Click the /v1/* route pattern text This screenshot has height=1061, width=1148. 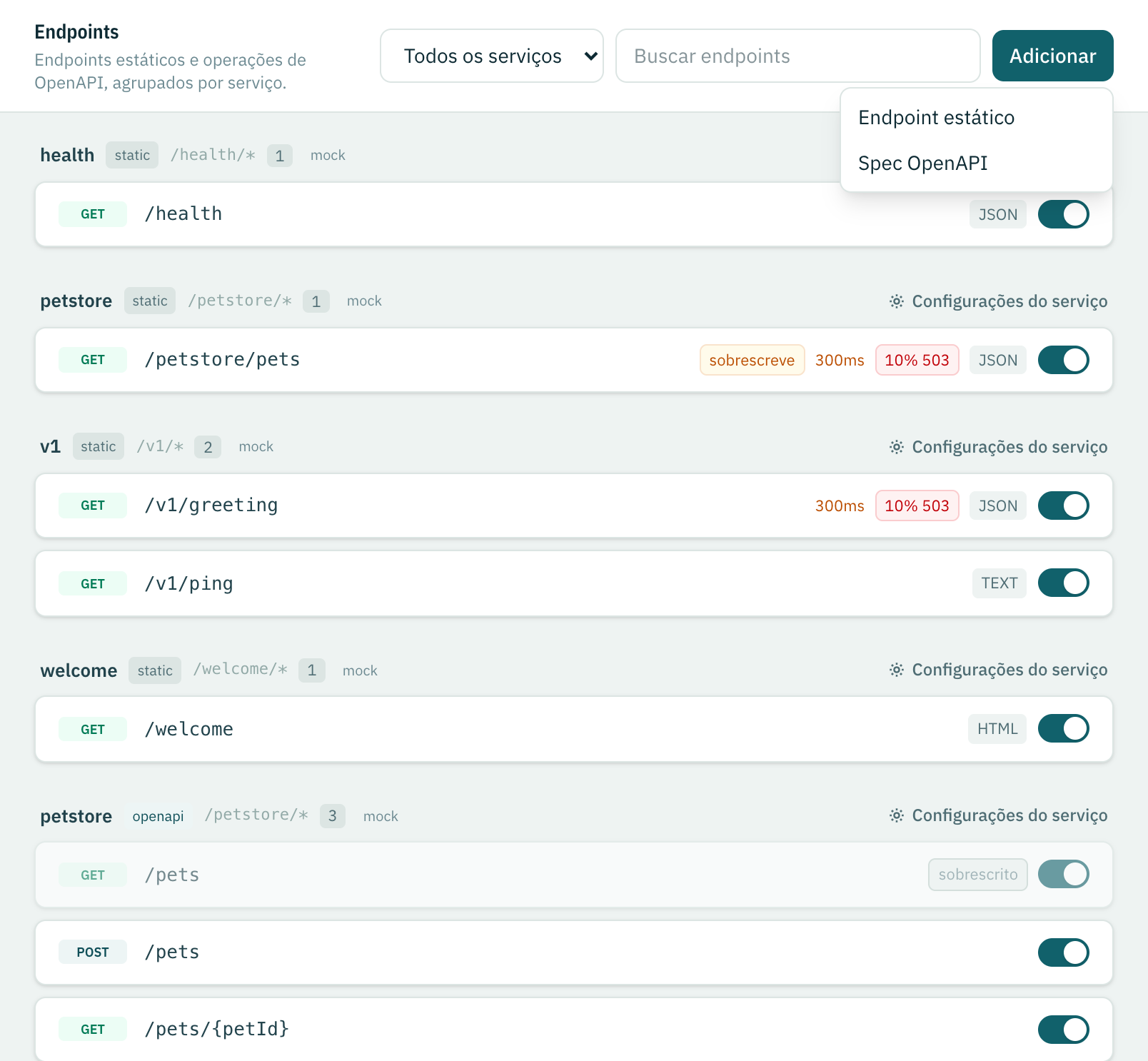click(x=160, y=446)
